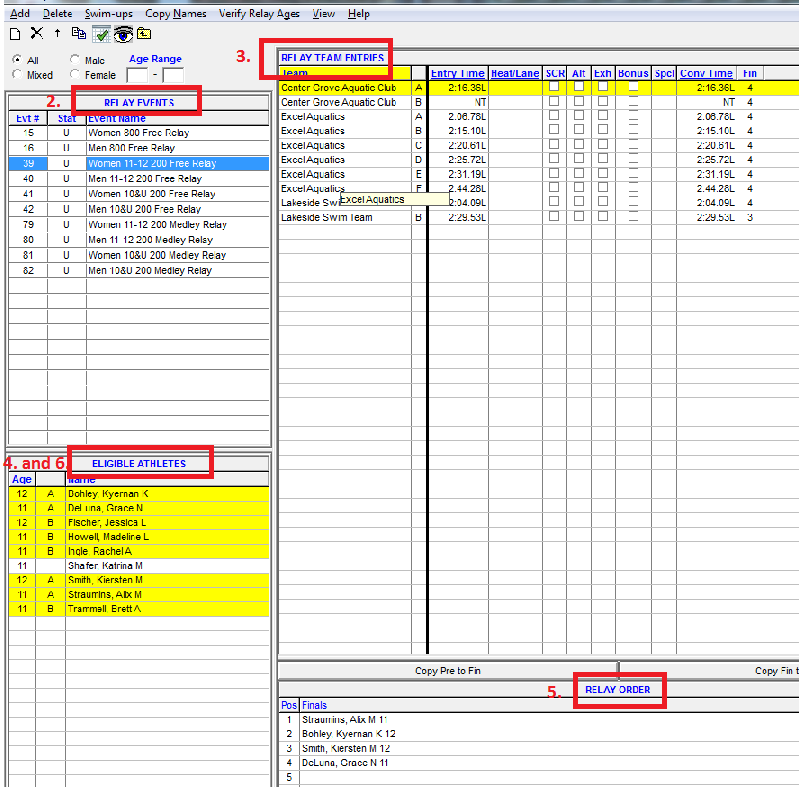The image size is (799, 787).
Task: Open the Swim-ups menu
Action: 108,14
